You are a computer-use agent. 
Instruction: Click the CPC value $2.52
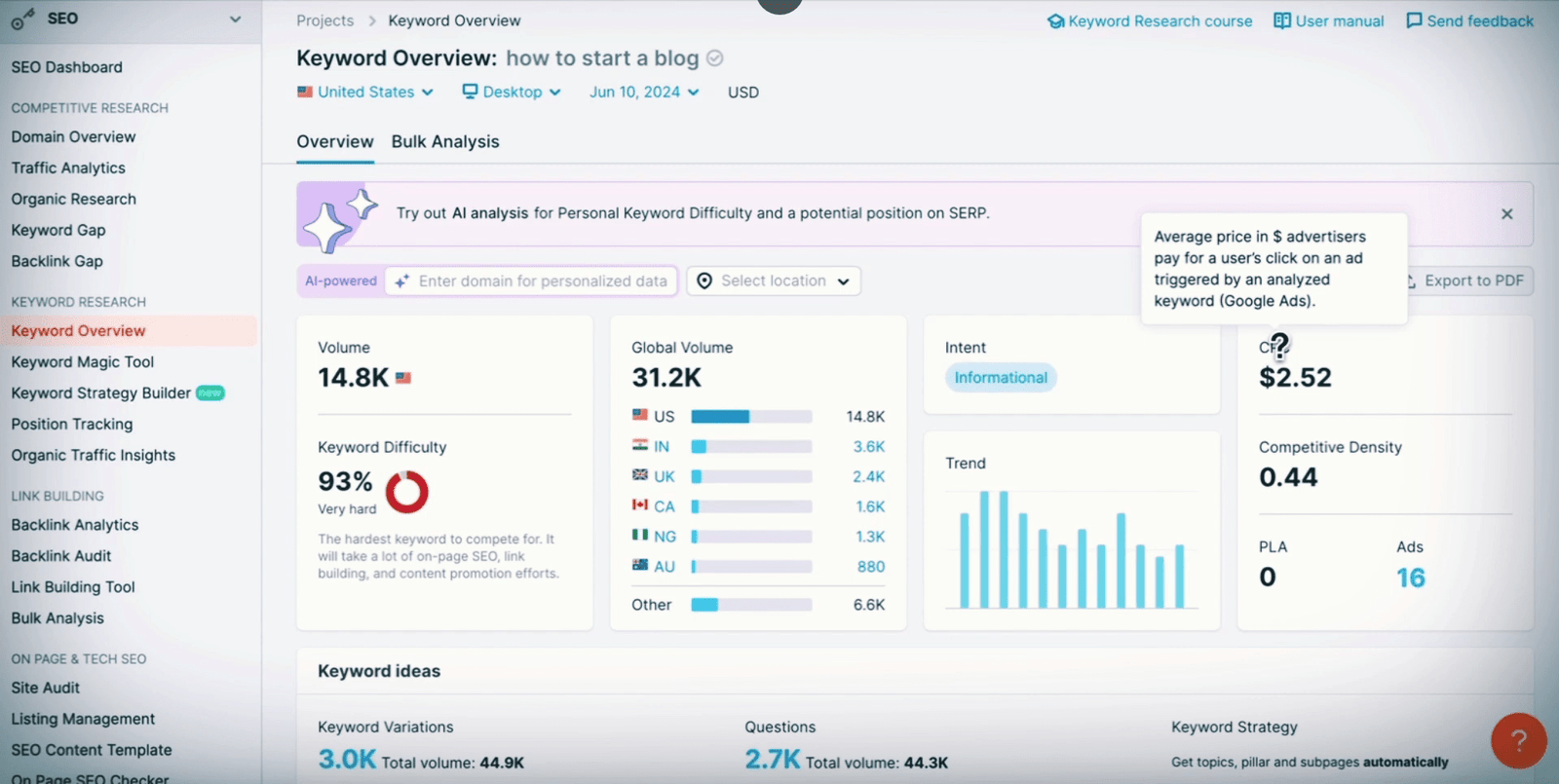point(1295,378)
